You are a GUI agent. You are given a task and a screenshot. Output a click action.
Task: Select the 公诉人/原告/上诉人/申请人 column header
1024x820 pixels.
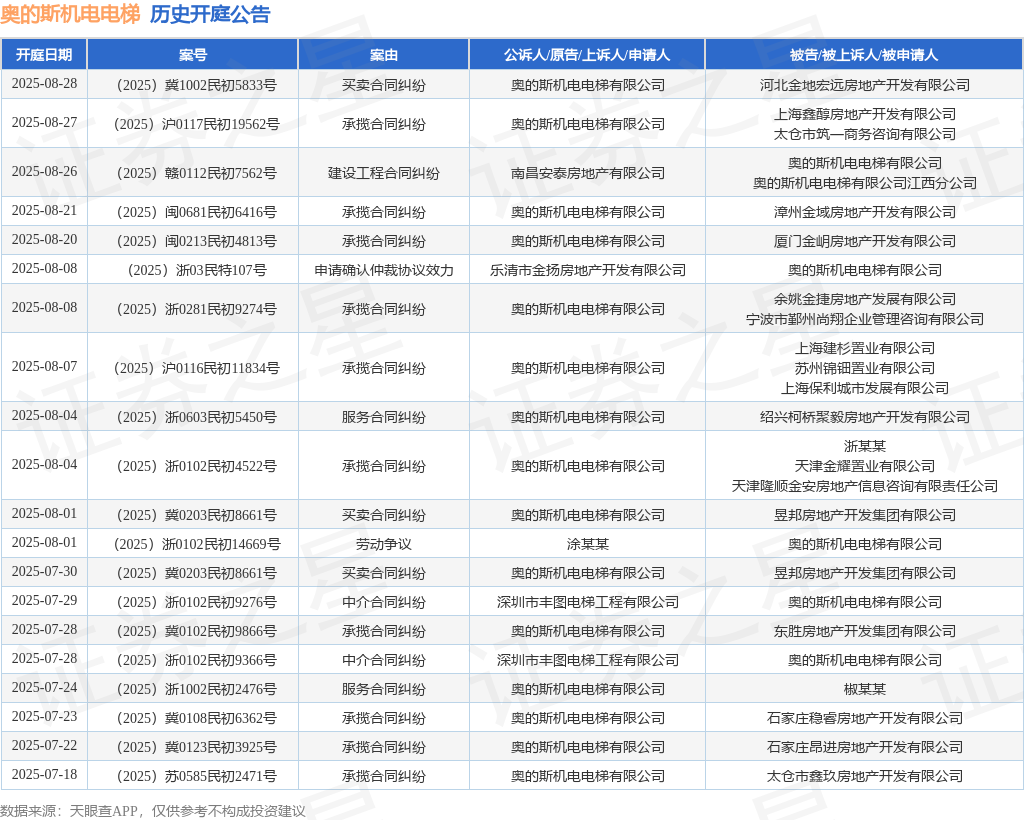(587, 55)
